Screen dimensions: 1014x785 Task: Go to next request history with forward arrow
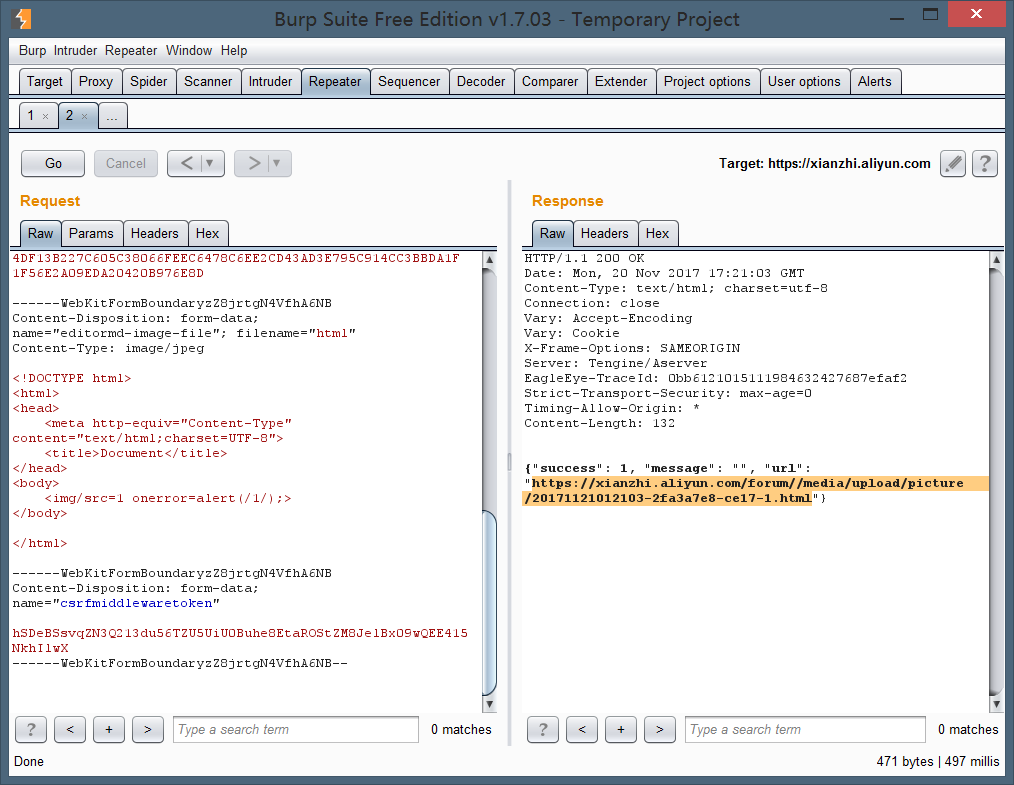click(x=254, y=164)
